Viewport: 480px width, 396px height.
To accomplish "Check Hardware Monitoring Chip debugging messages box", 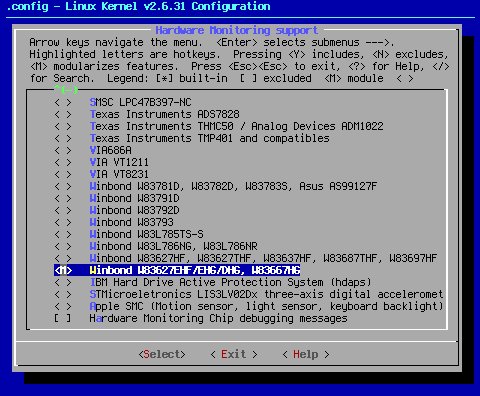I will point(63,318).
